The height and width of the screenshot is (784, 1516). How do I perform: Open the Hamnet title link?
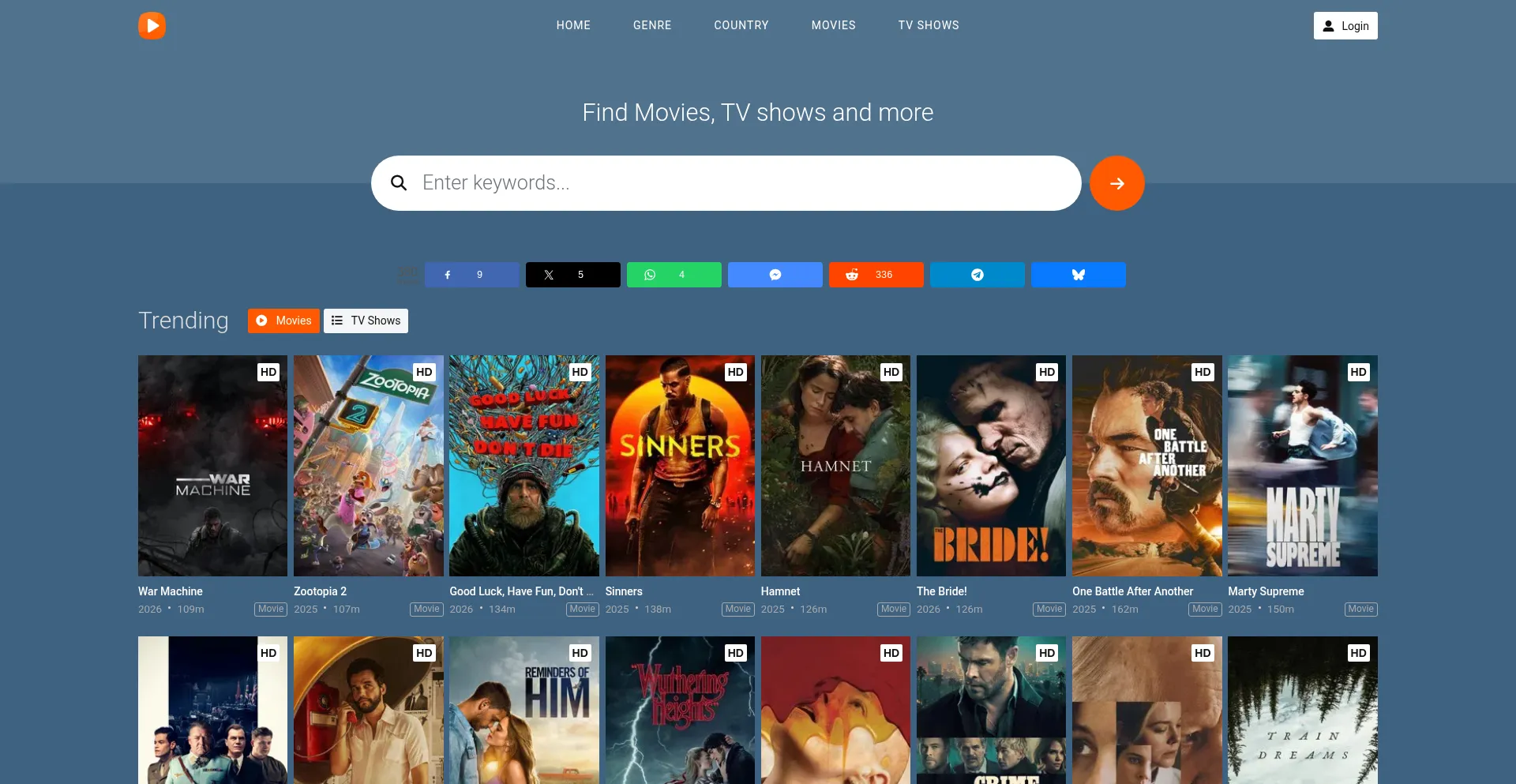pos(780,591)
